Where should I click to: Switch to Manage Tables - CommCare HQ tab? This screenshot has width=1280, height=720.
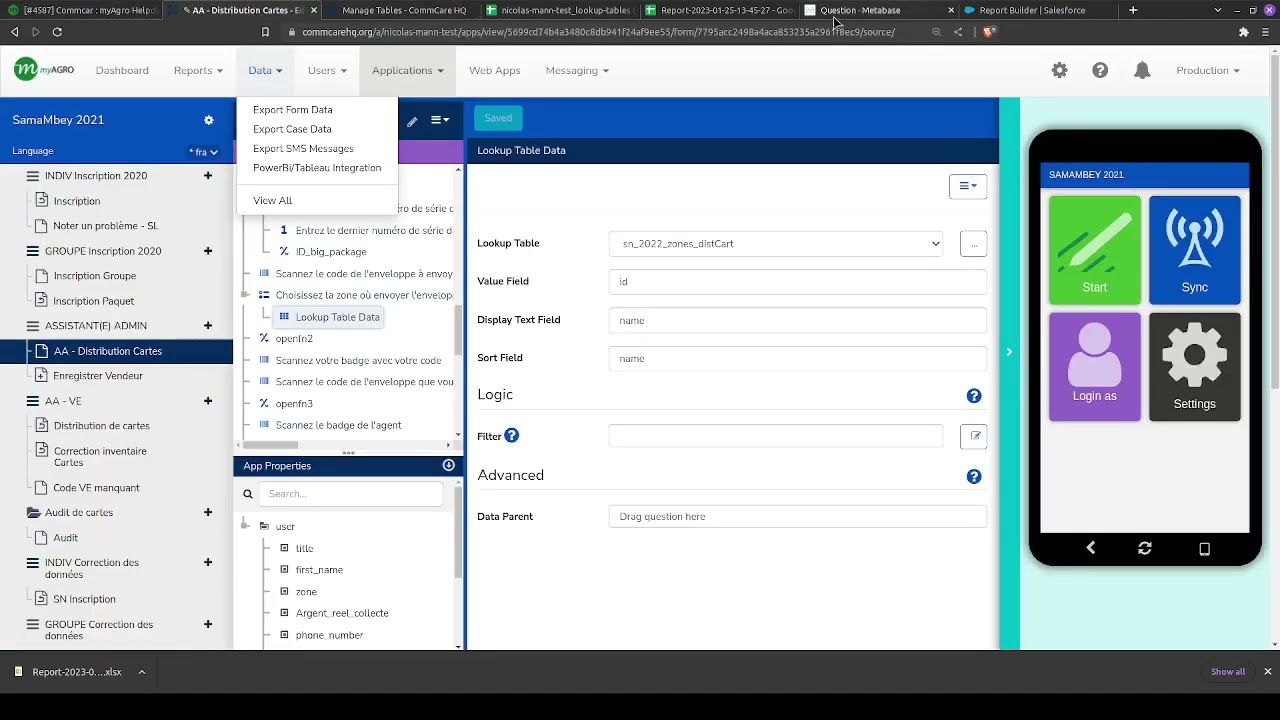[404, 10]
